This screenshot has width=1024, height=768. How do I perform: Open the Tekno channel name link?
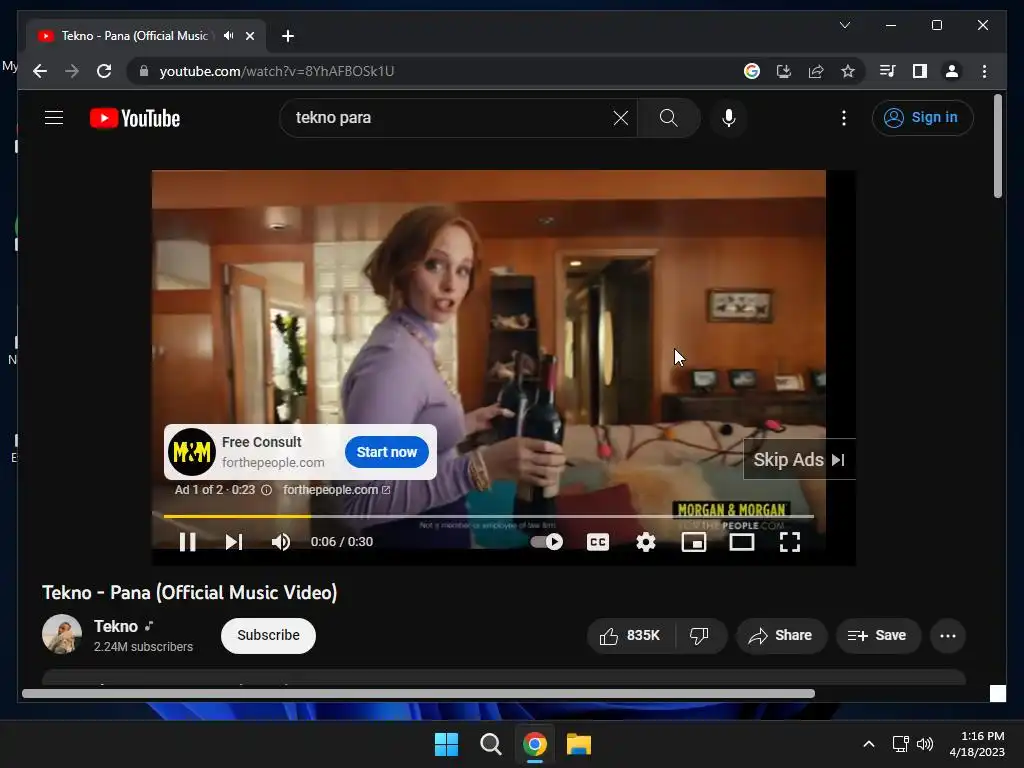pos(116,626)
